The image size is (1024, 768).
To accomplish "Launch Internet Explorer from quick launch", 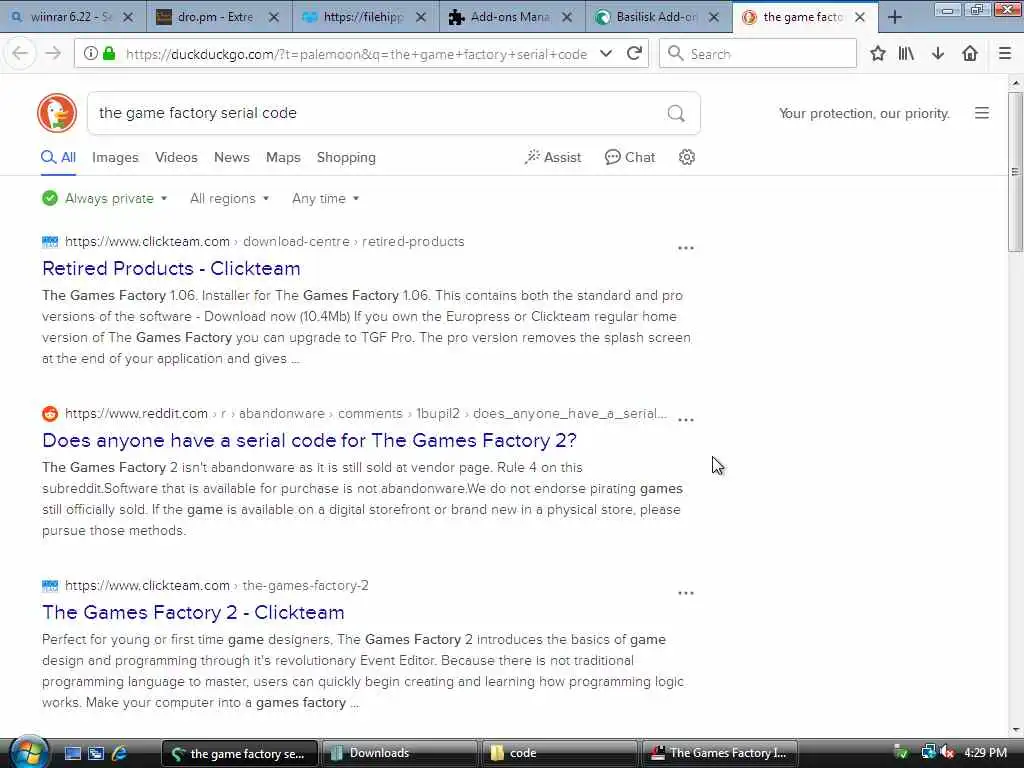I will (120, 753).
